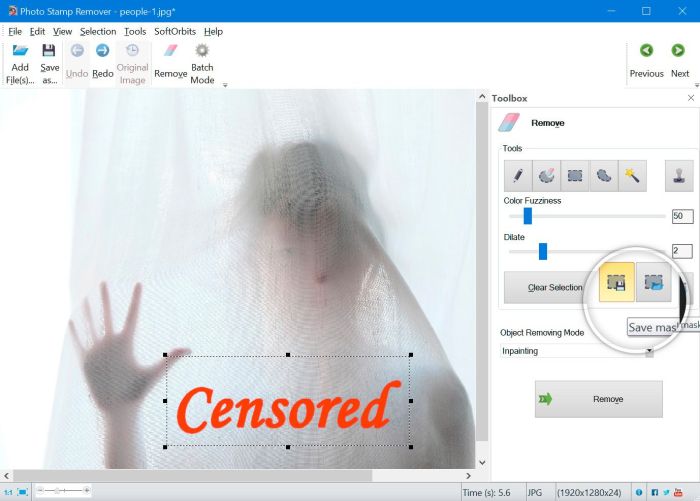Screen dimensions: 700x501
Task: Click the fit-to-window icon in status bar
Action: 23,492
